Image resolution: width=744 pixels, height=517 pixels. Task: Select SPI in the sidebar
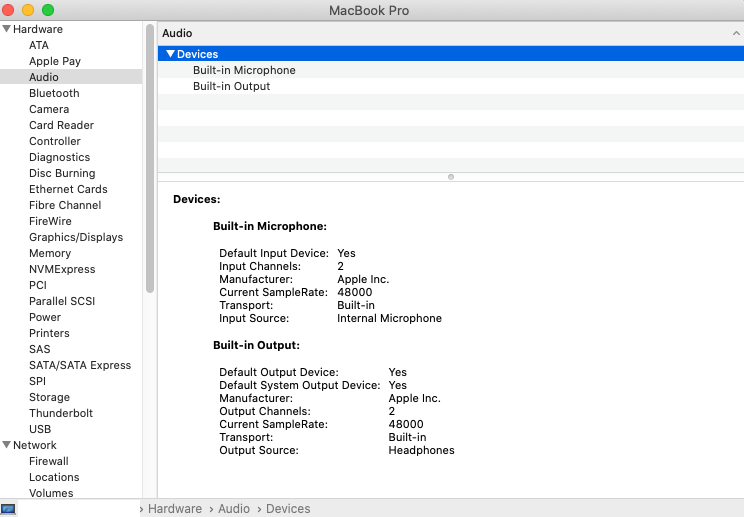click(37, 381)
